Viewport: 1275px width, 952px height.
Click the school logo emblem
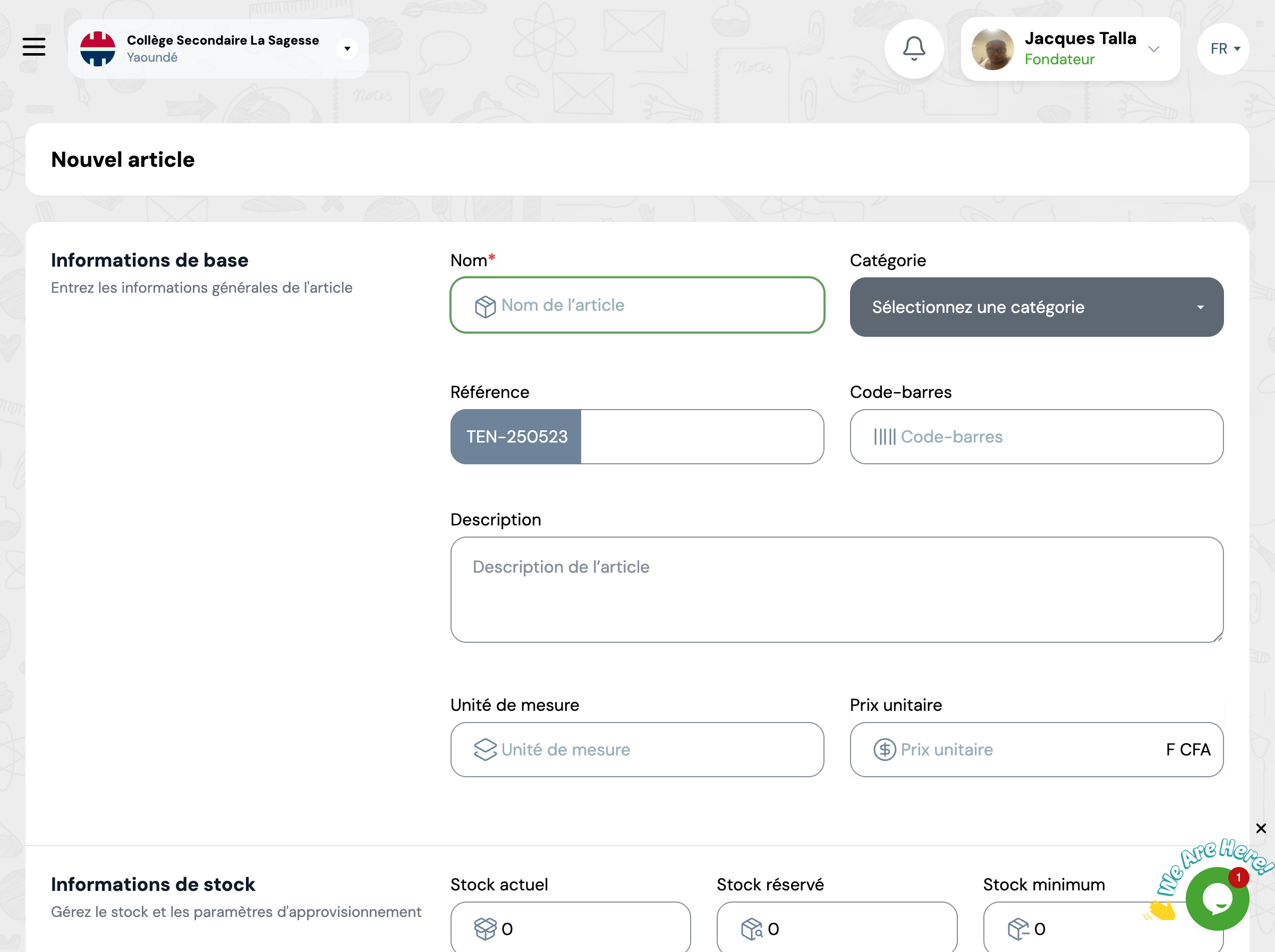(x=97, y=48)
